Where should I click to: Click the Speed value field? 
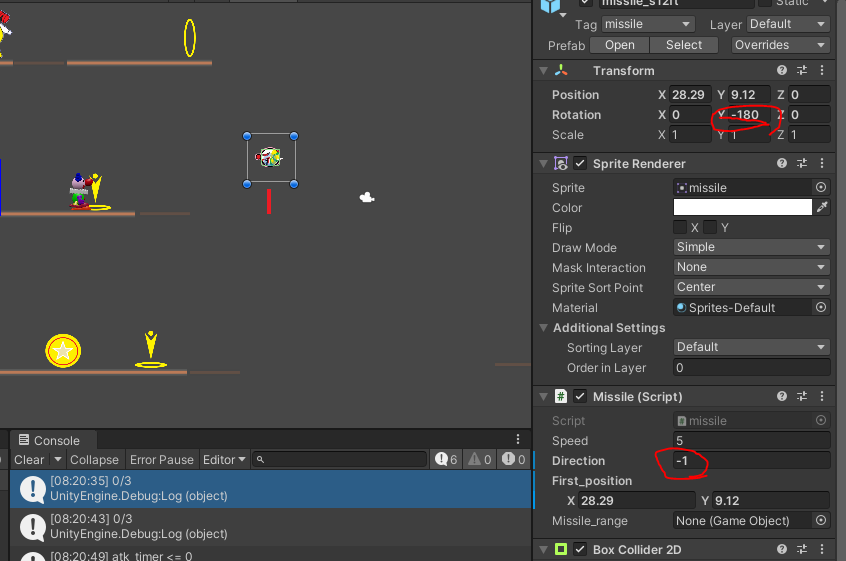click(752, 441)
